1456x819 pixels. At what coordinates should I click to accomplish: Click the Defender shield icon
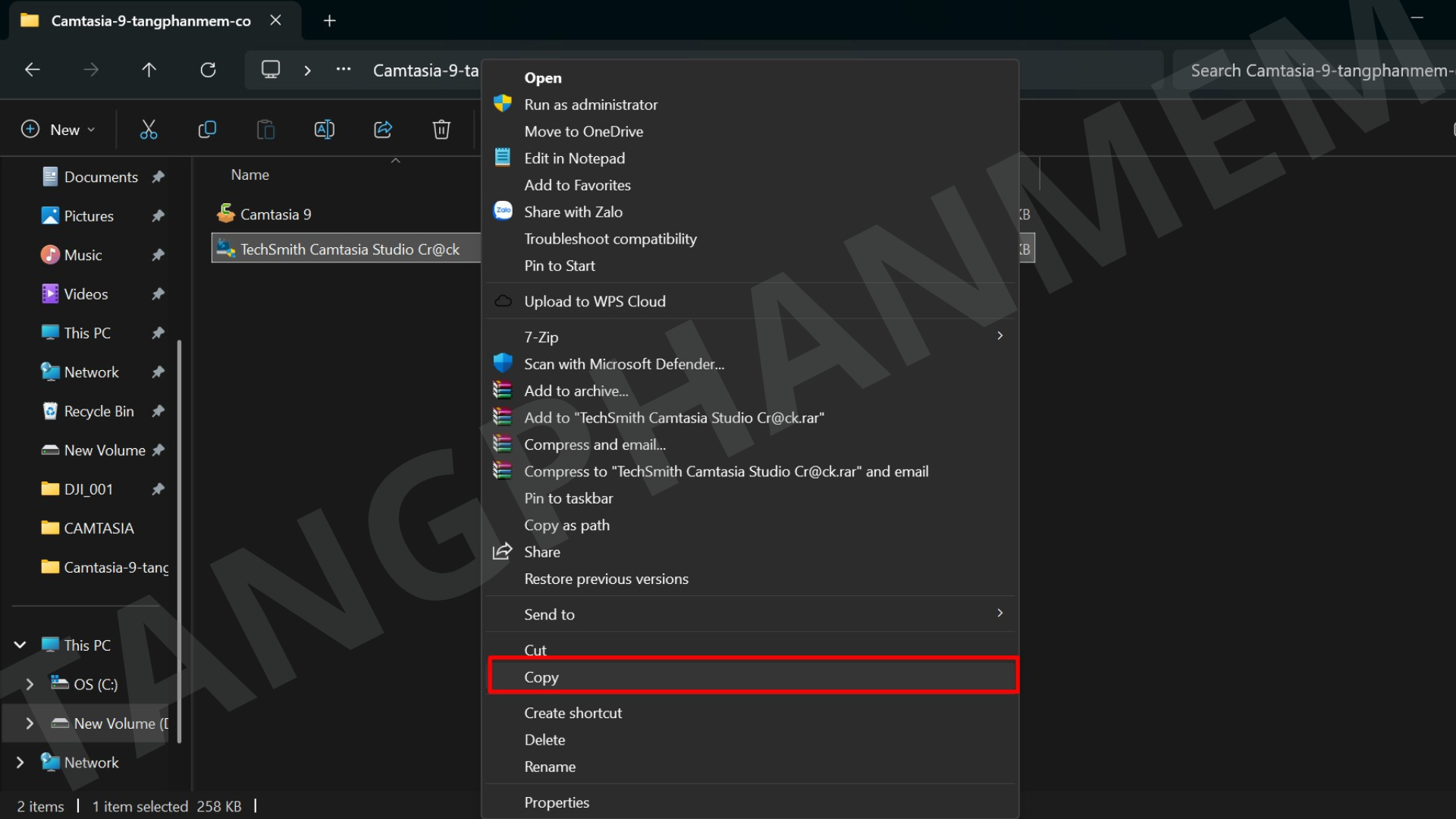[x=503, y=363]
